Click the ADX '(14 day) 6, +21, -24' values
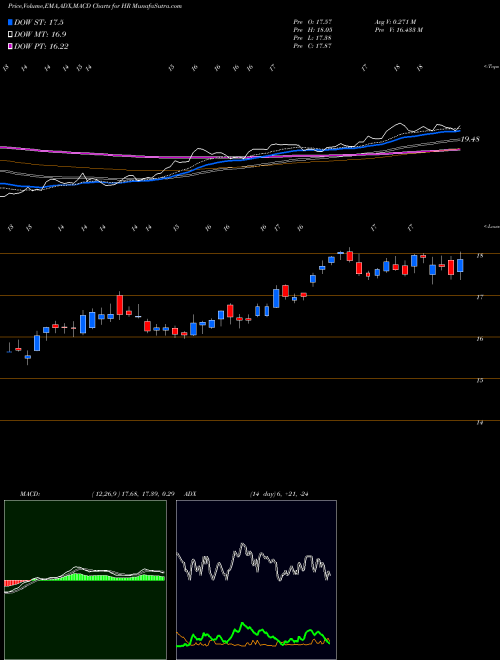Image resolution: width=500 pixels, height=660 pixels. point(279,494)
